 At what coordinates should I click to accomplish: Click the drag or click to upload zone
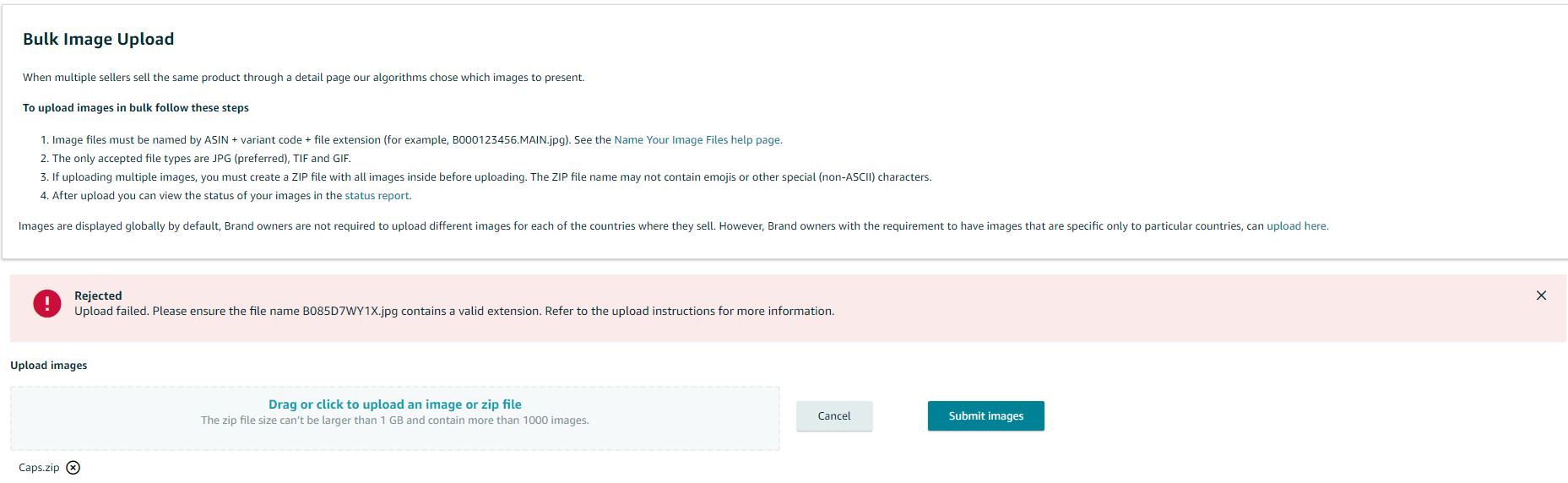coord(395,418)
